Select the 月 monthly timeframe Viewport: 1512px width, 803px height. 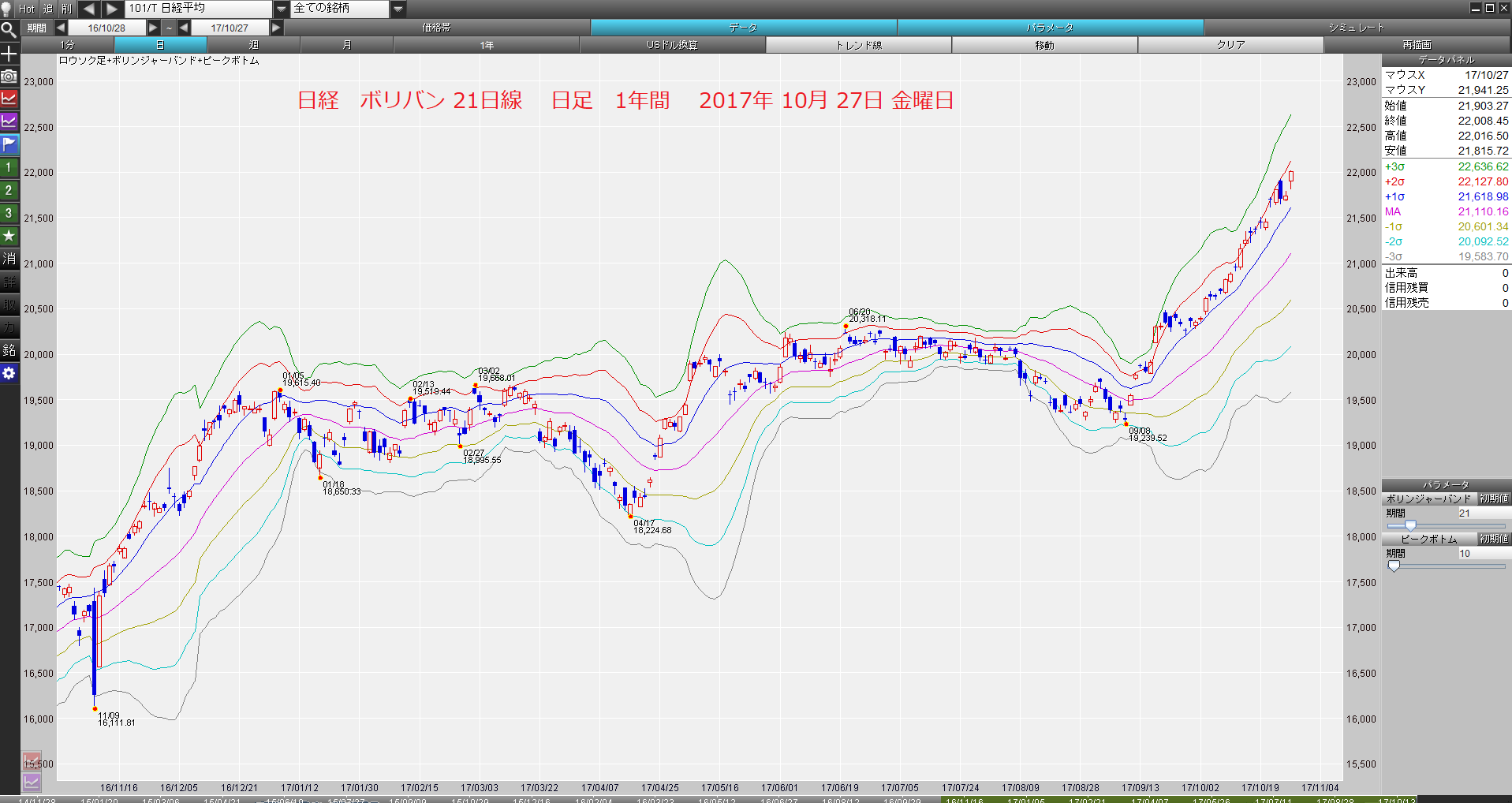pyautogui.click(x=346, y=45)
